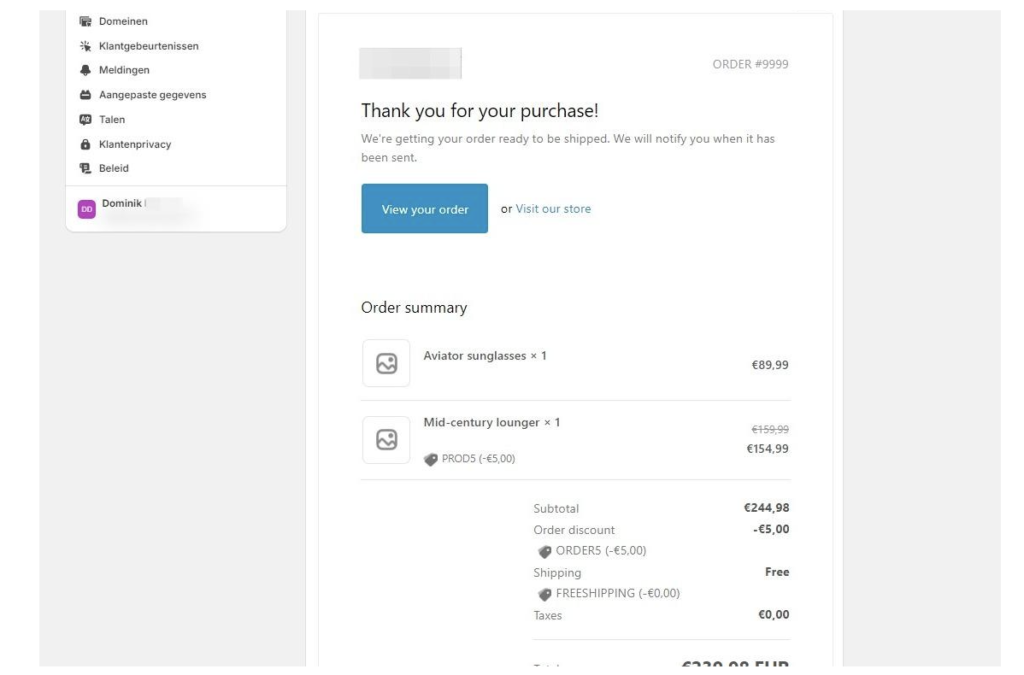Click the Klantenprivacy lock icon

85,144
